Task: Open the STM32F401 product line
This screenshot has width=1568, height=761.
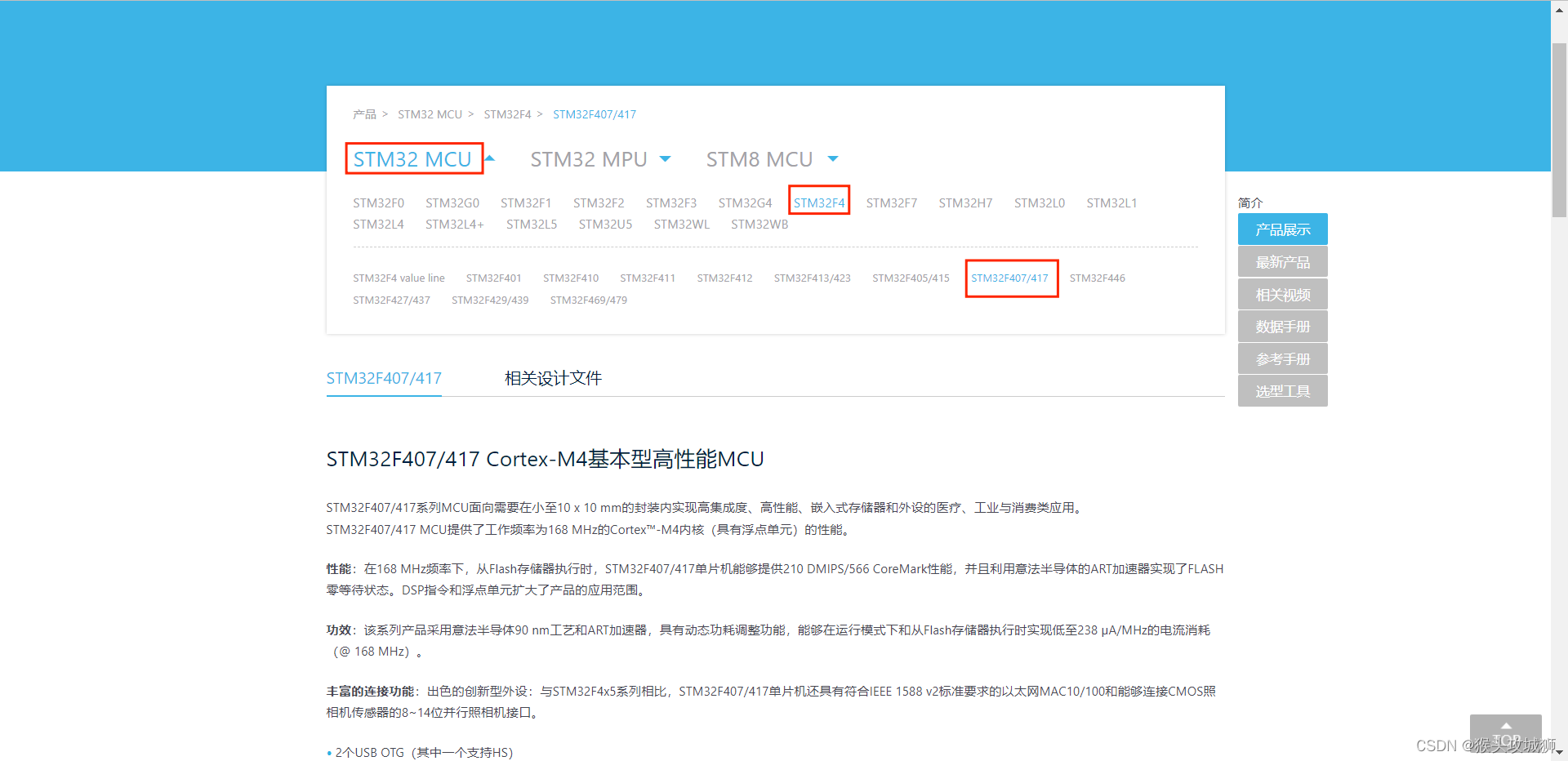Action: click(493, 278)
